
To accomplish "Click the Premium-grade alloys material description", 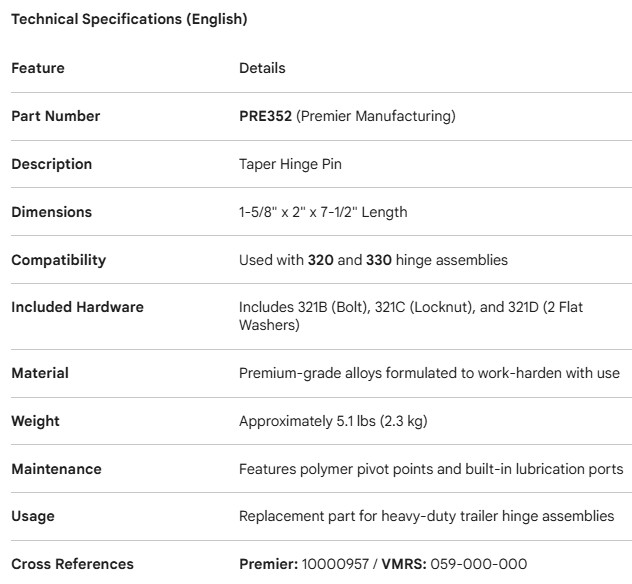I will pos(429,373).
